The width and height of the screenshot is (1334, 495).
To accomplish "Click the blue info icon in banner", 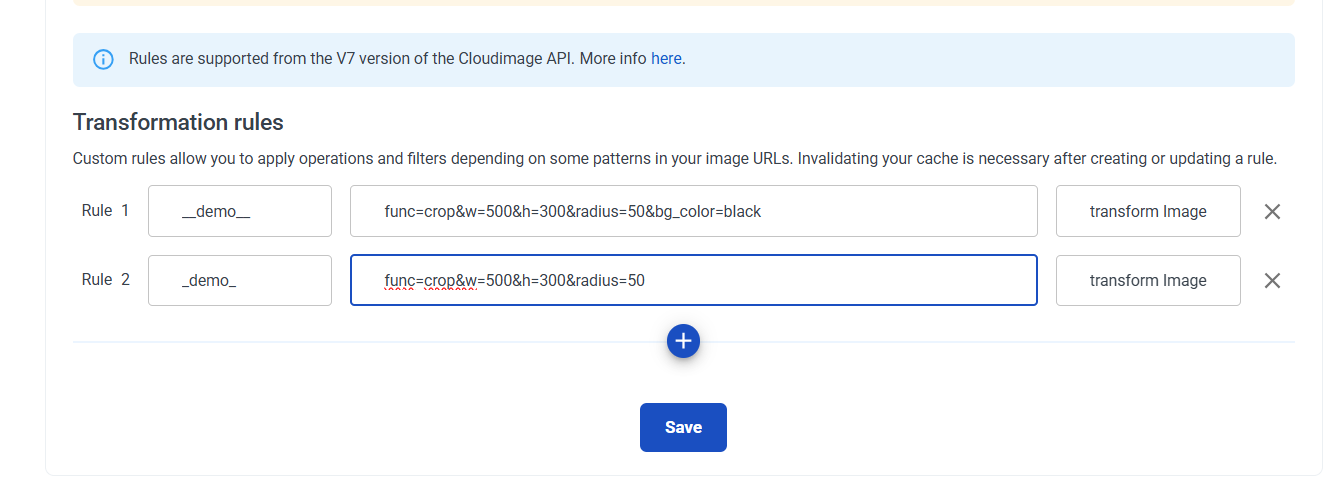I will click(x=103, y=59).
